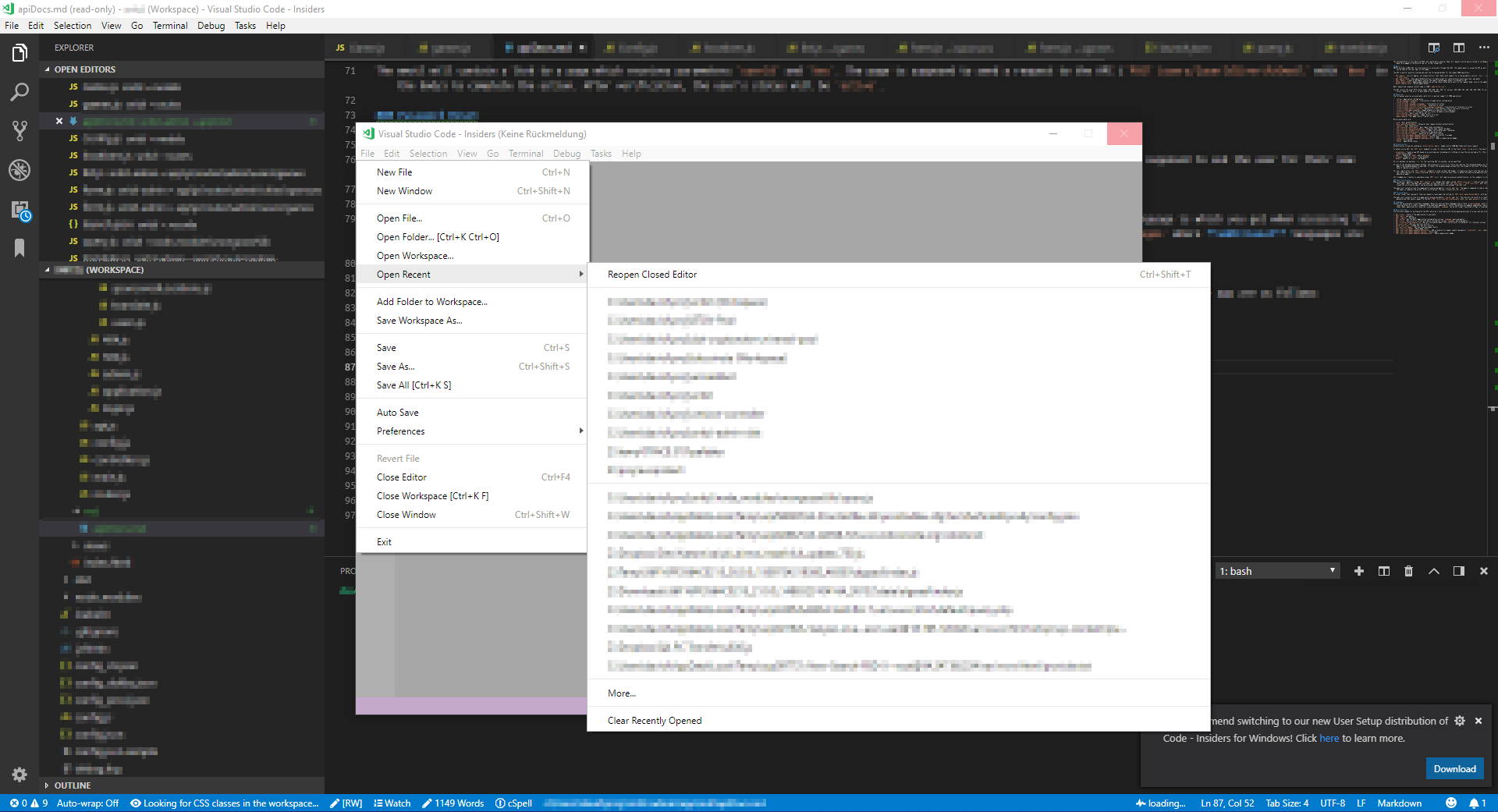Toggle Auto Save in the File menu
Image resolution: width=1498 pixels, height=812 pixels.
(471, 413)
